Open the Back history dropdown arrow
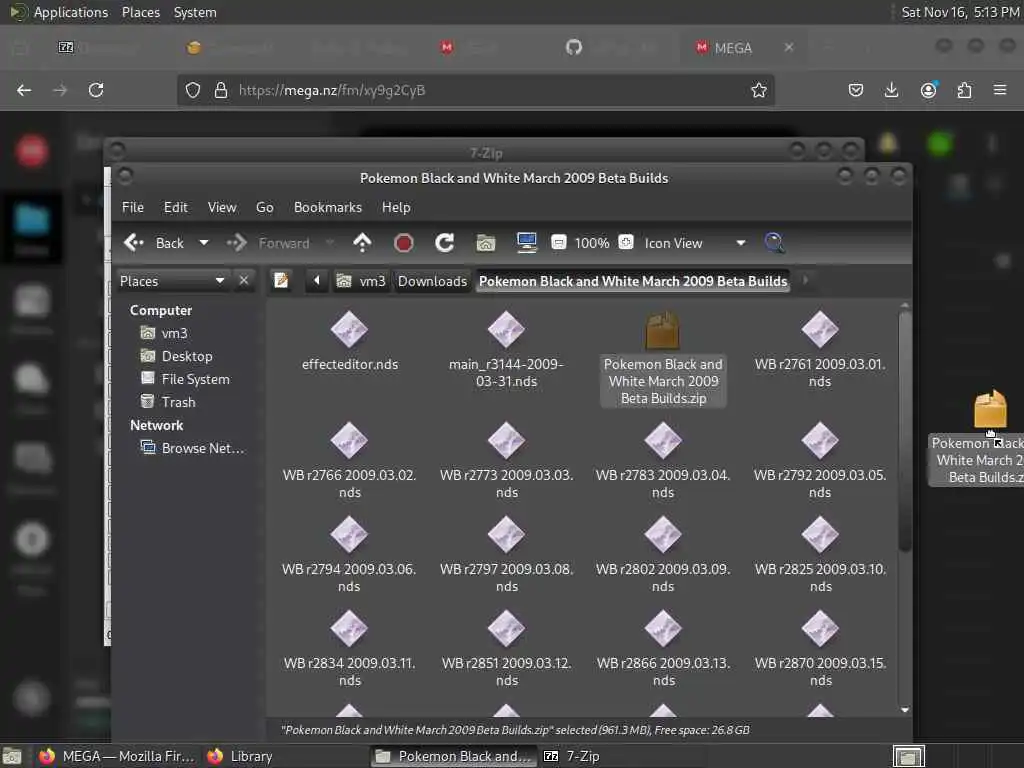 tap(204, 243)
